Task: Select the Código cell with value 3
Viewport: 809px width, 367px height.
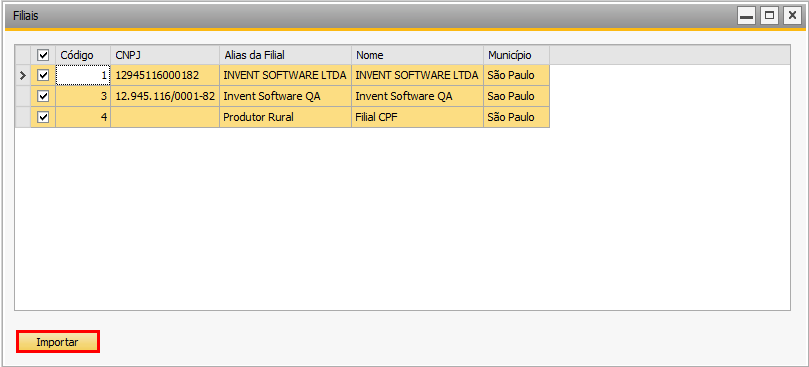Action: coord(83,96)
